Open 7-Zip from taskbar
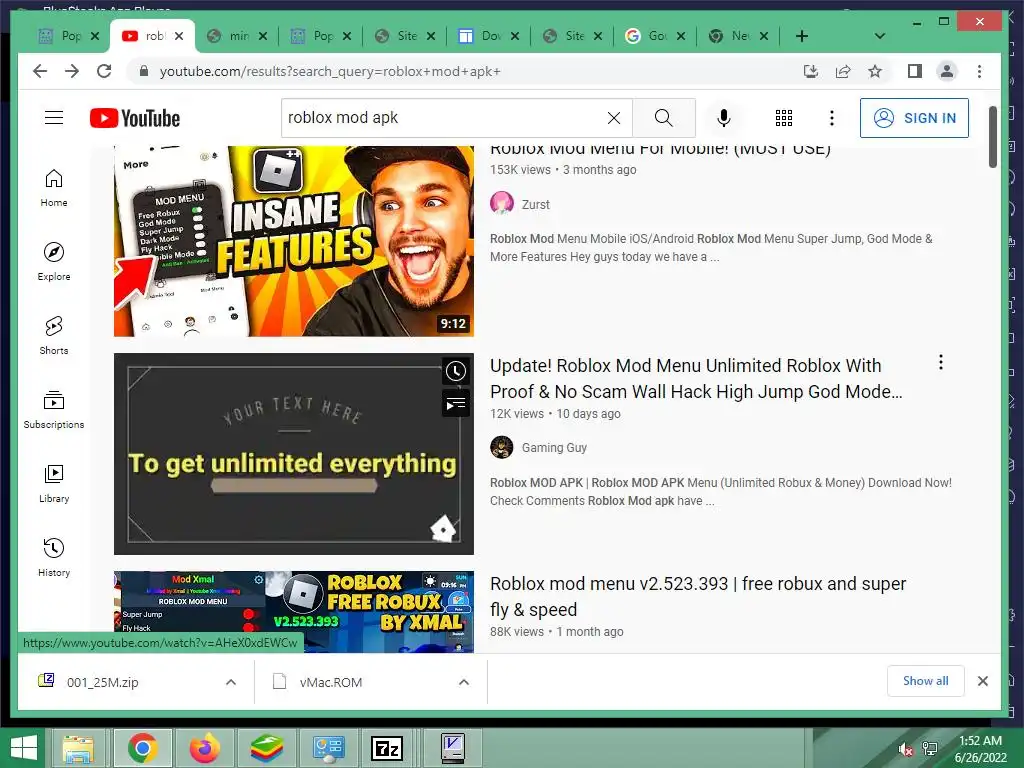Image resolution: width=1024 pixels, height=768 pixels. 387,748
